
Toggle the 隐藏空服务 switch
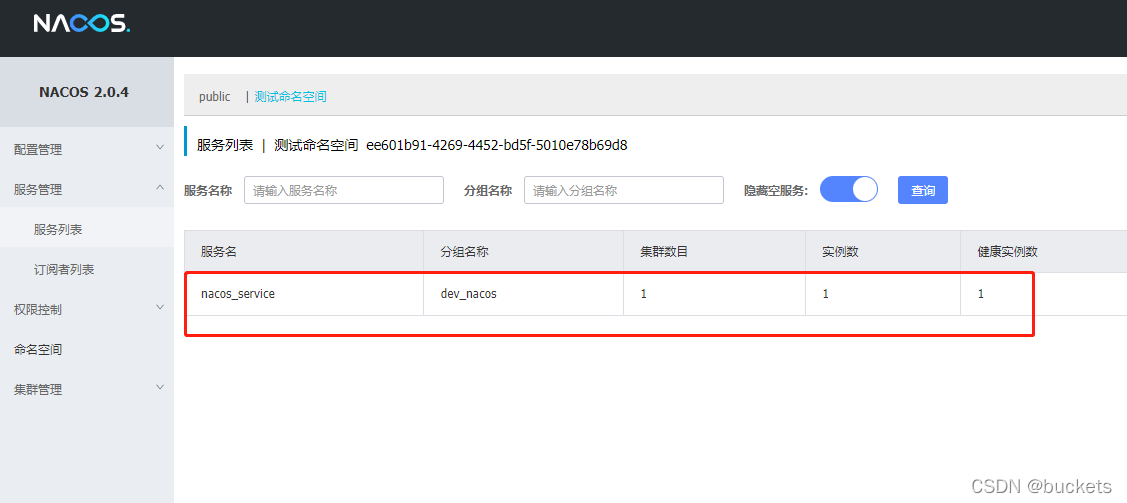[x=849, y=190]
